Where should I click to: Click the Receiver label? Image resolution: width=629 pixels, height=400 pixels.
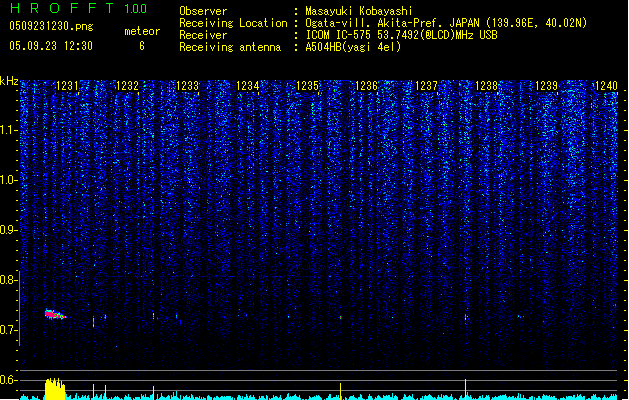tap(203, 35)
